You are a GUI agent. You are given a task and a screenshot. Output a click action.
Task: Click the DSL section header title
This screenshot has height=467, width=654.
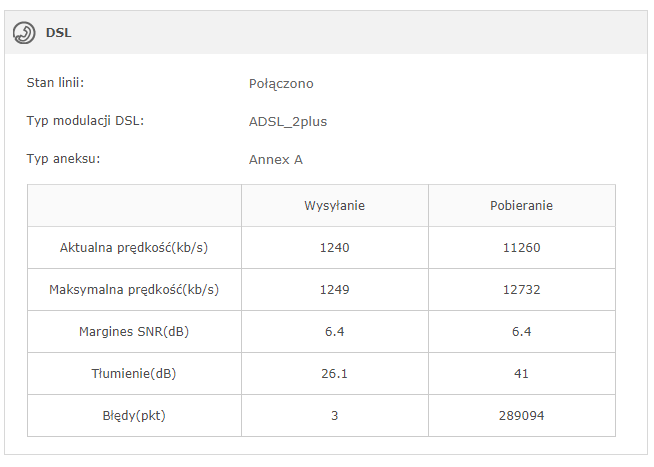tap(58, 33)
